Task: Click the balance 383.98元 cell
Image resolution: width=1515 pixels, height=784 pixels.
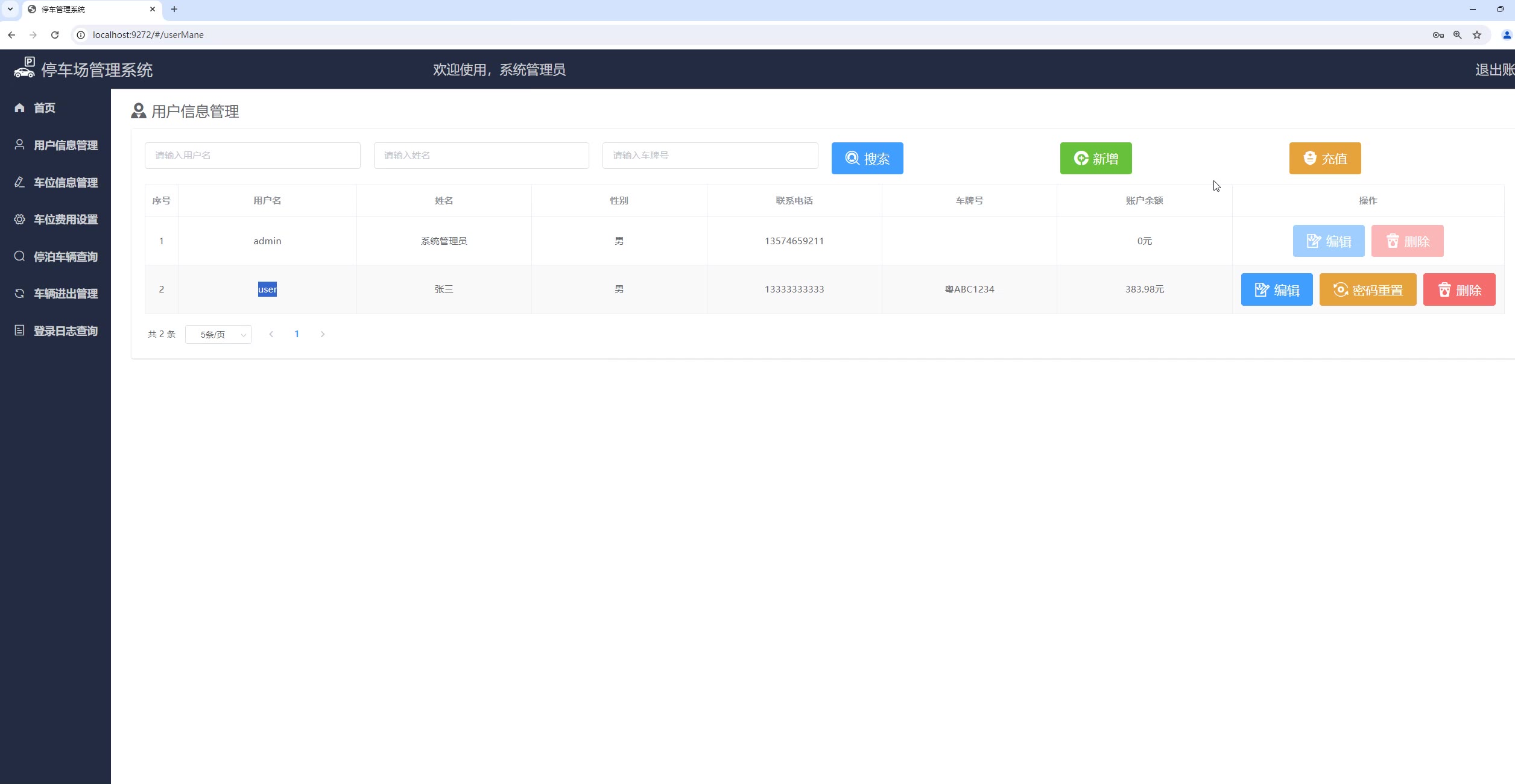Action: pyautogui.click(x=1145, y=289)
